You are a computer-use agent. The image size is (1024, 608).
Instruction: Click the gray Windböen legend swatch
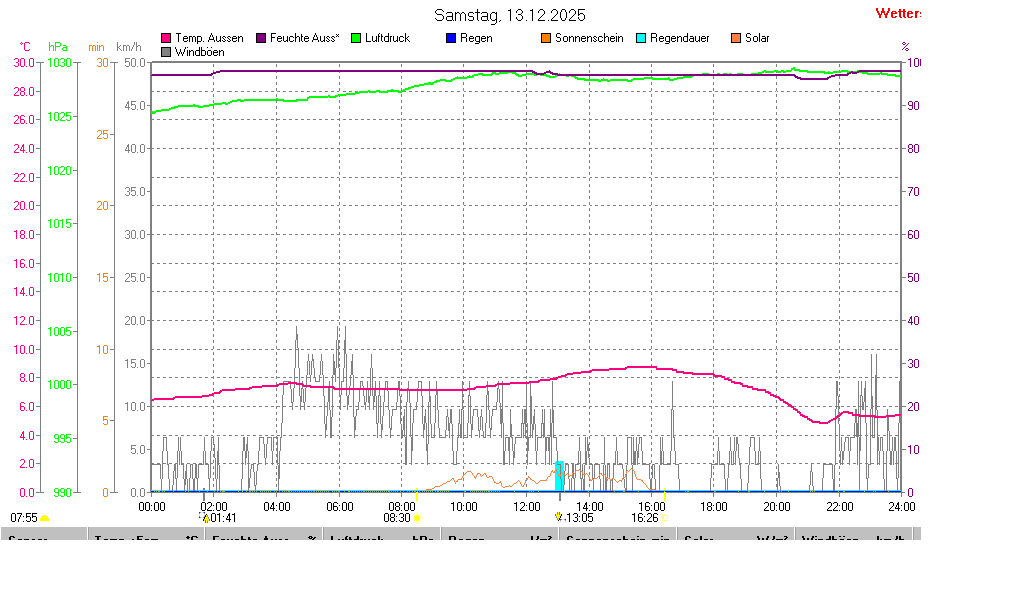(x=166, y=52)
